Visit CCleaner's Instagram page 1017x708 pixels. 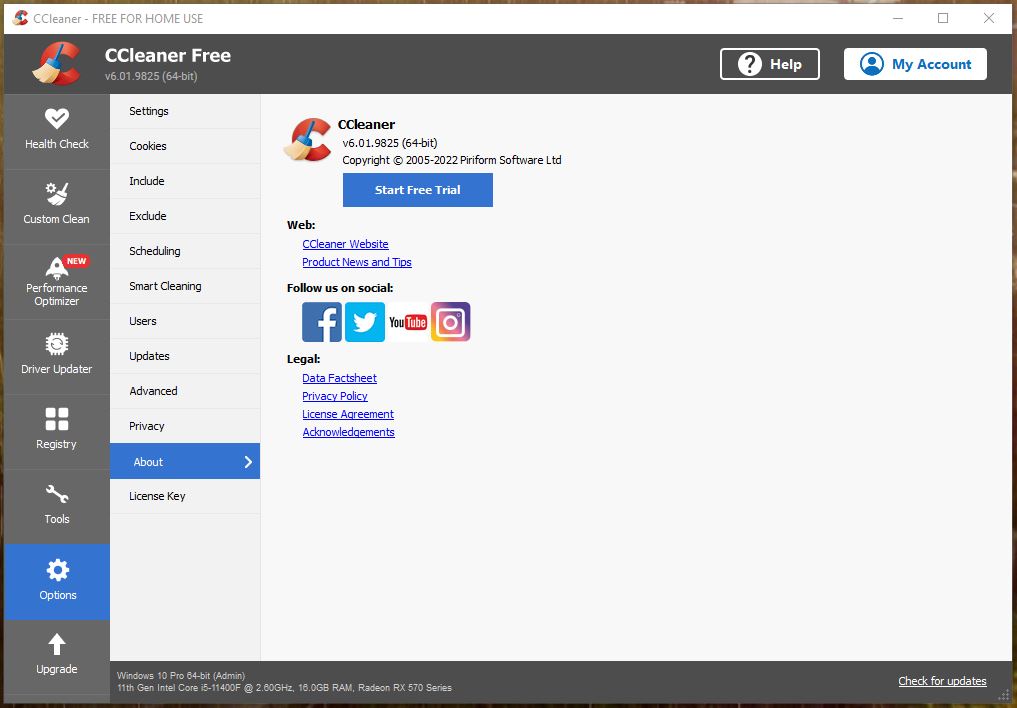[450, 322]
